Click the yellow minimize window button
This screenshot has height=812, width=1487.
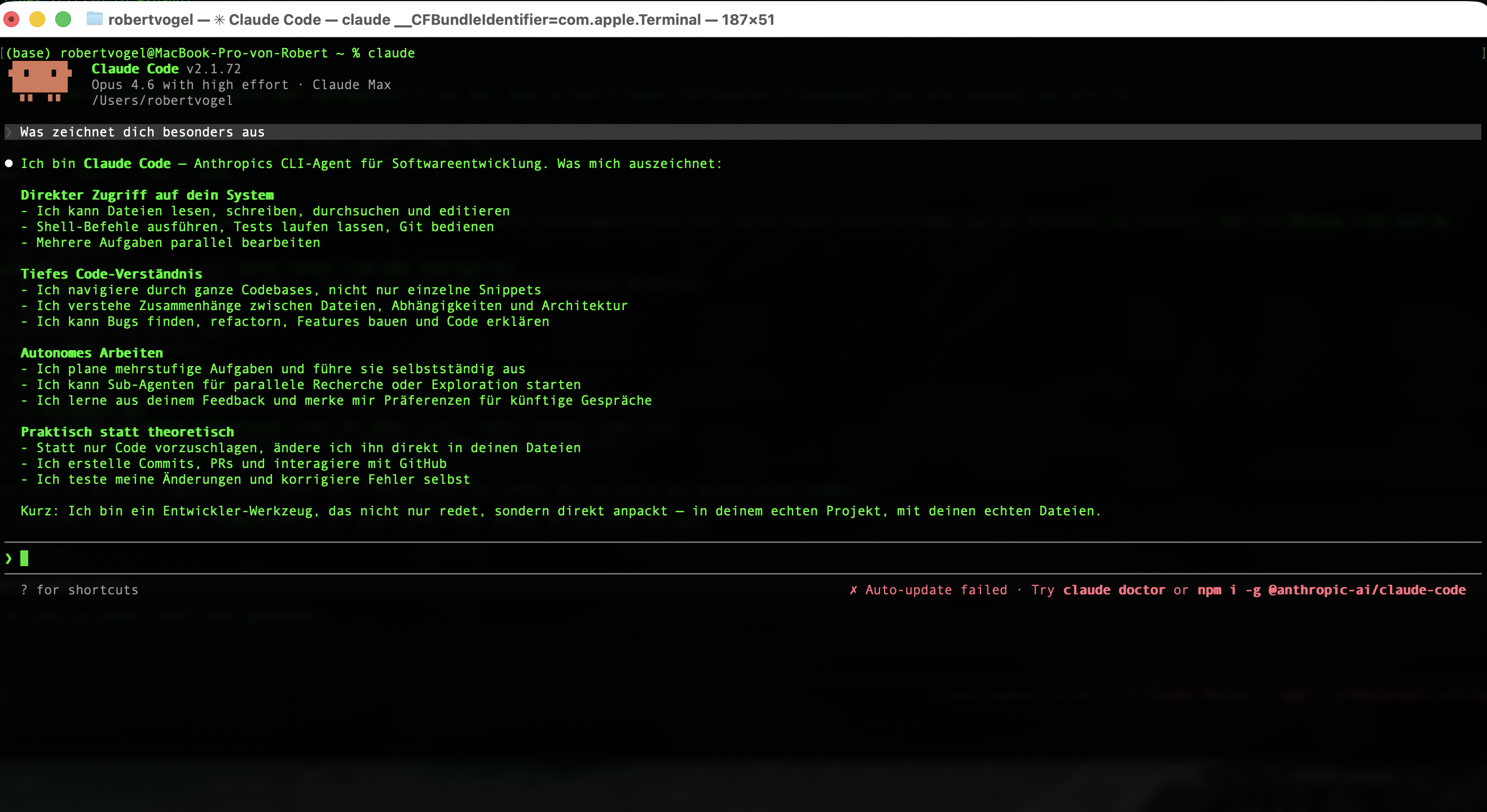37,19
